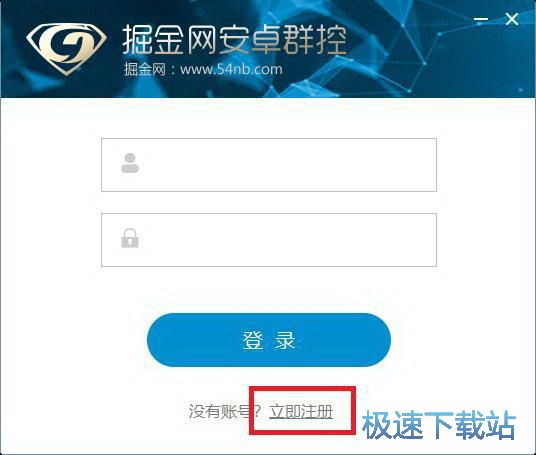536x455 pixels.
Task: Click the 掘金网安卓群控 title text
Action: [x=234, y=40]
